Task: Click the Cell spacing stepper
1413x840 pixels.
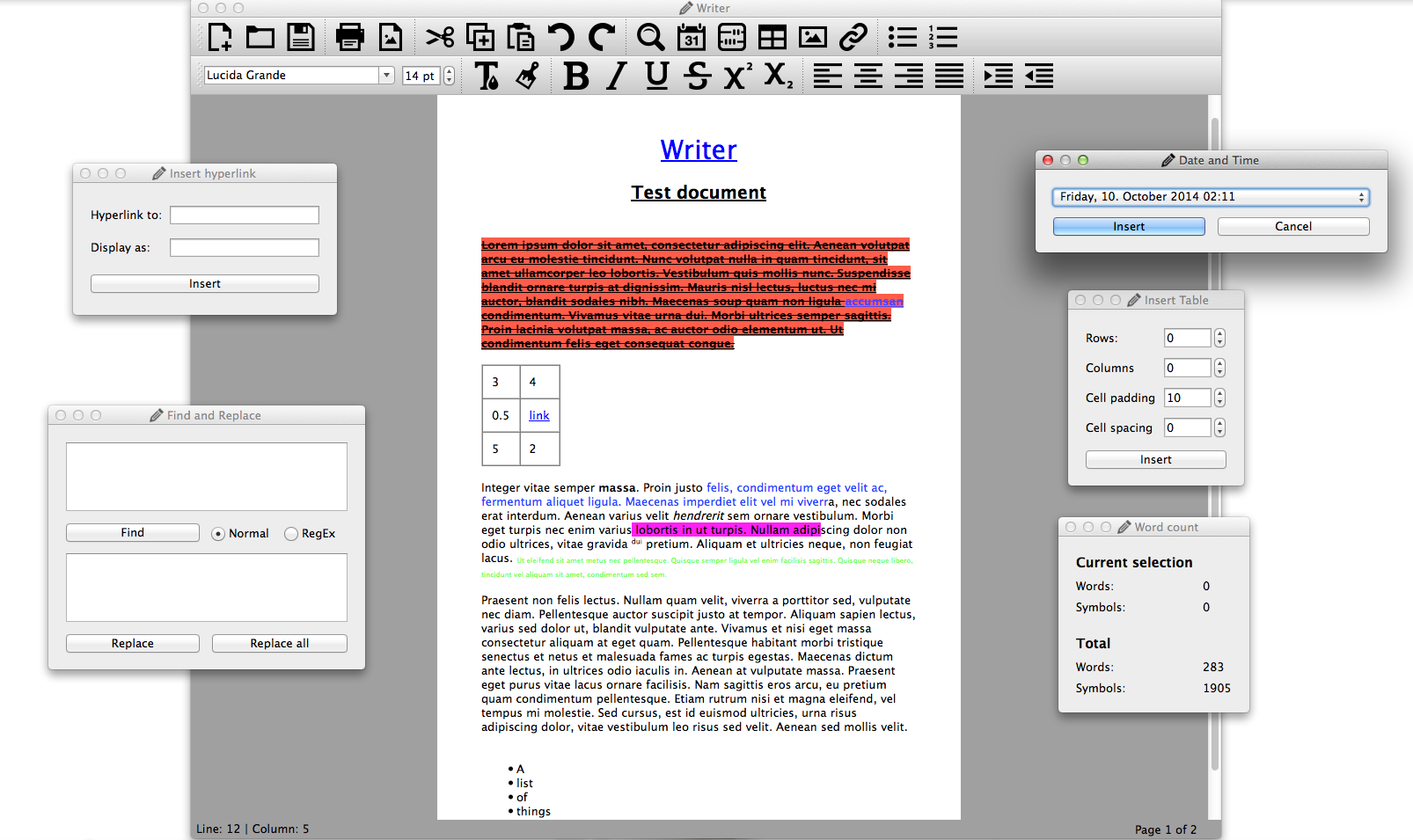Action: (x=1219, y=427)
